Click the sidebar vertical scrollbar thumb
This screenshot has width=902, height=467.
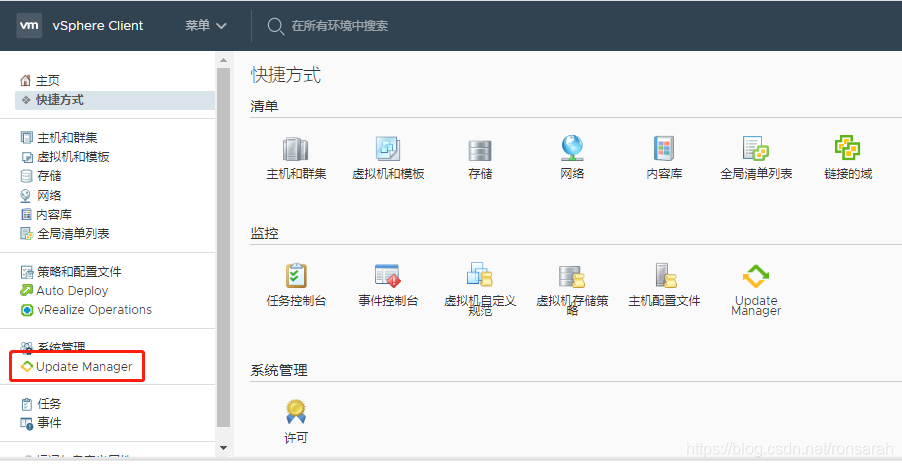tap(223, 247)
